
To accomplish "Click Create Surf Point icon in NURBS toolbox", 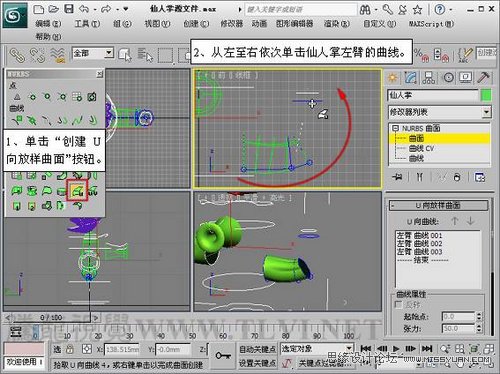I will pyautogui.click(x=77, y=97).
